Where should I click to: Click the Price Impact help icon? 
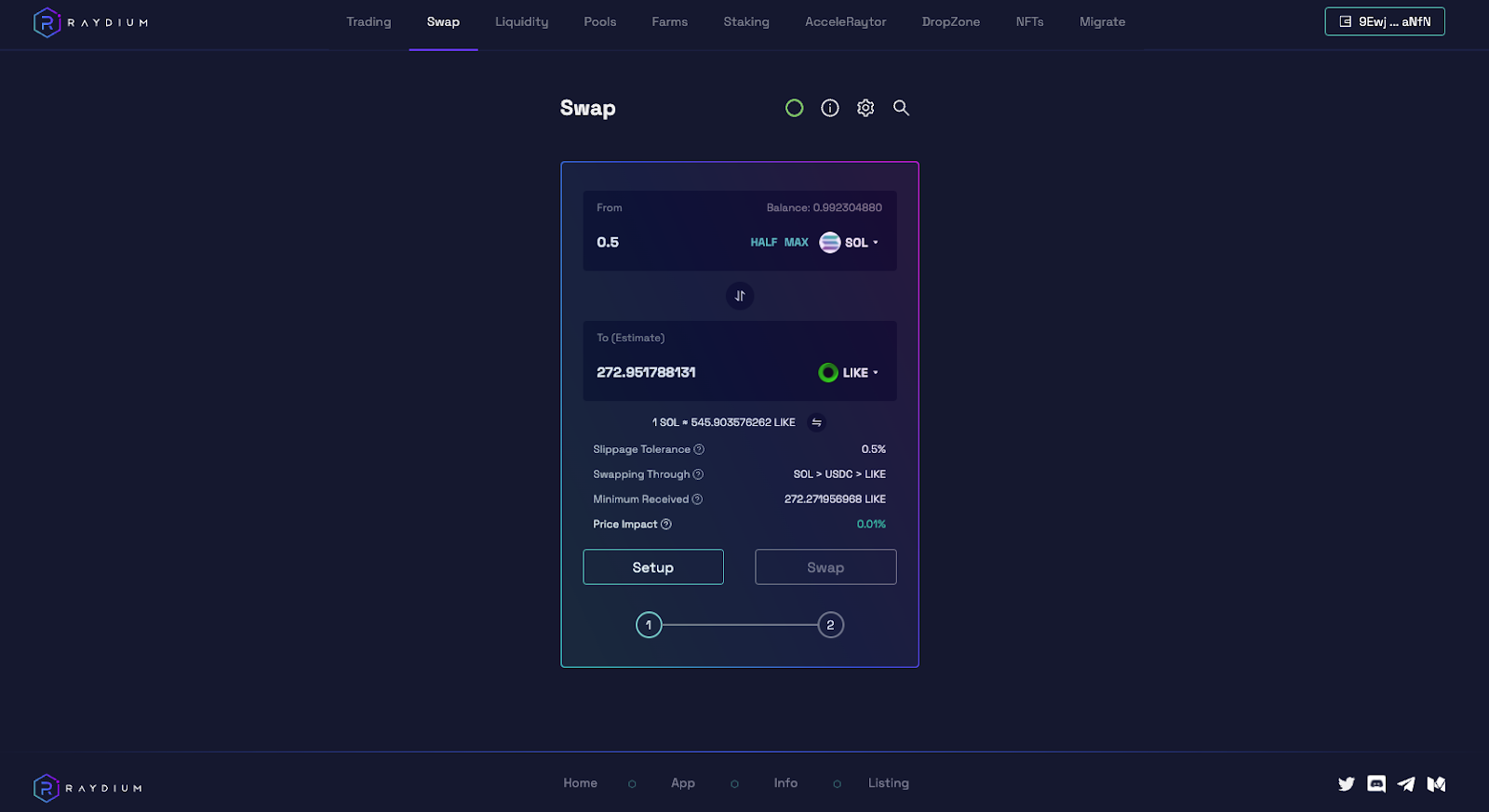666,525
